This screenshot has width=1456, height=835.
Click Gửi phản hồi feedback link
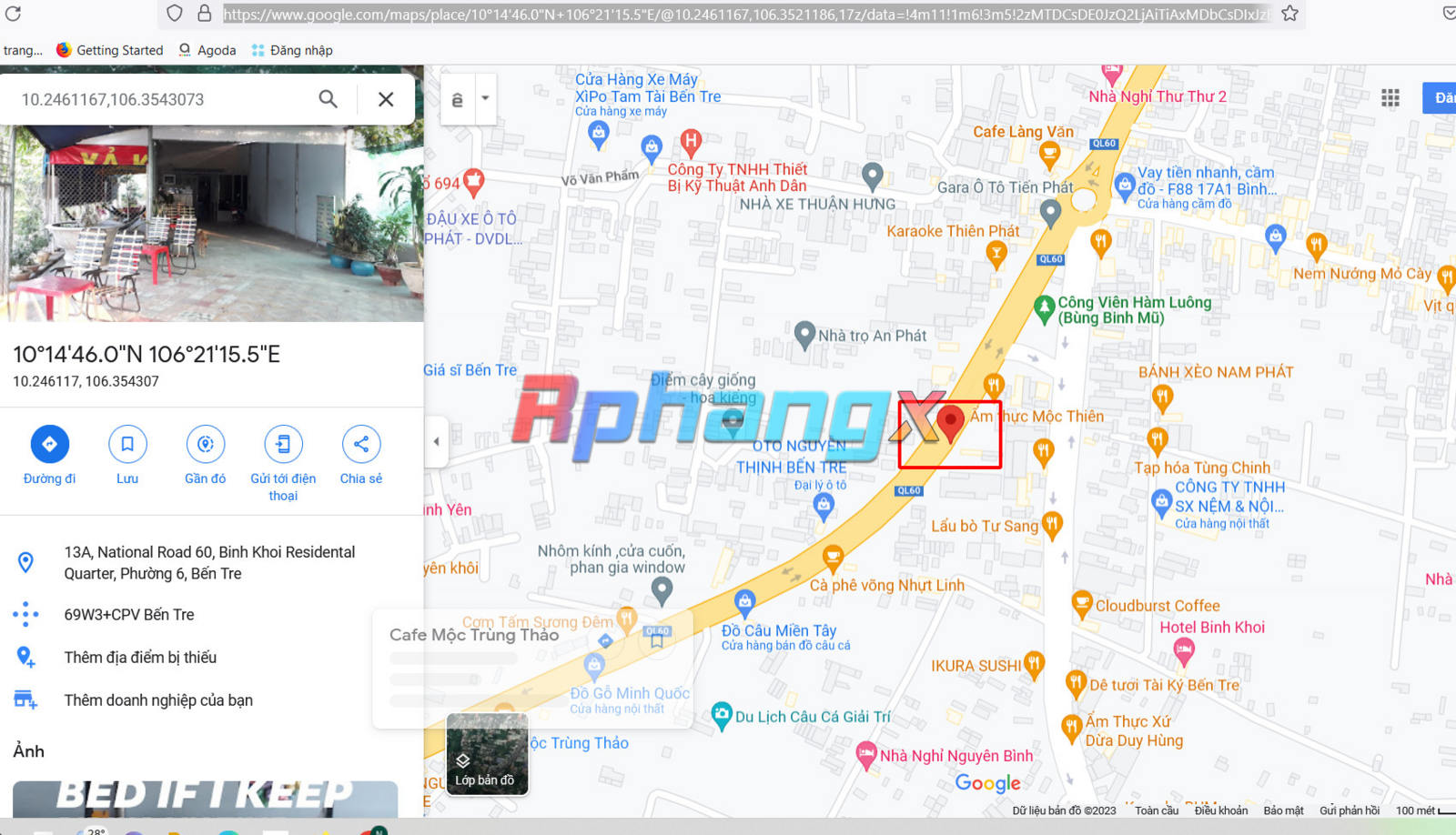click(1350, 810)
